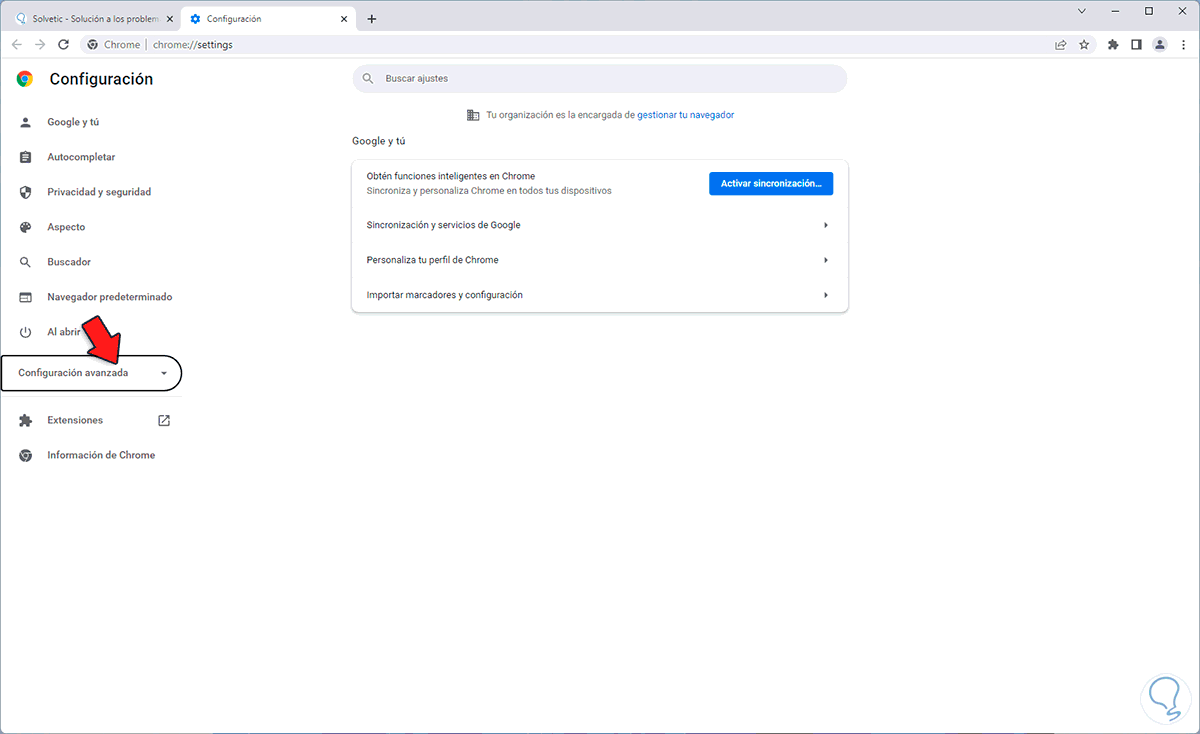
Task: Expand Personaliza tu perfil de Chrome arrow
Action: [826, 260]
